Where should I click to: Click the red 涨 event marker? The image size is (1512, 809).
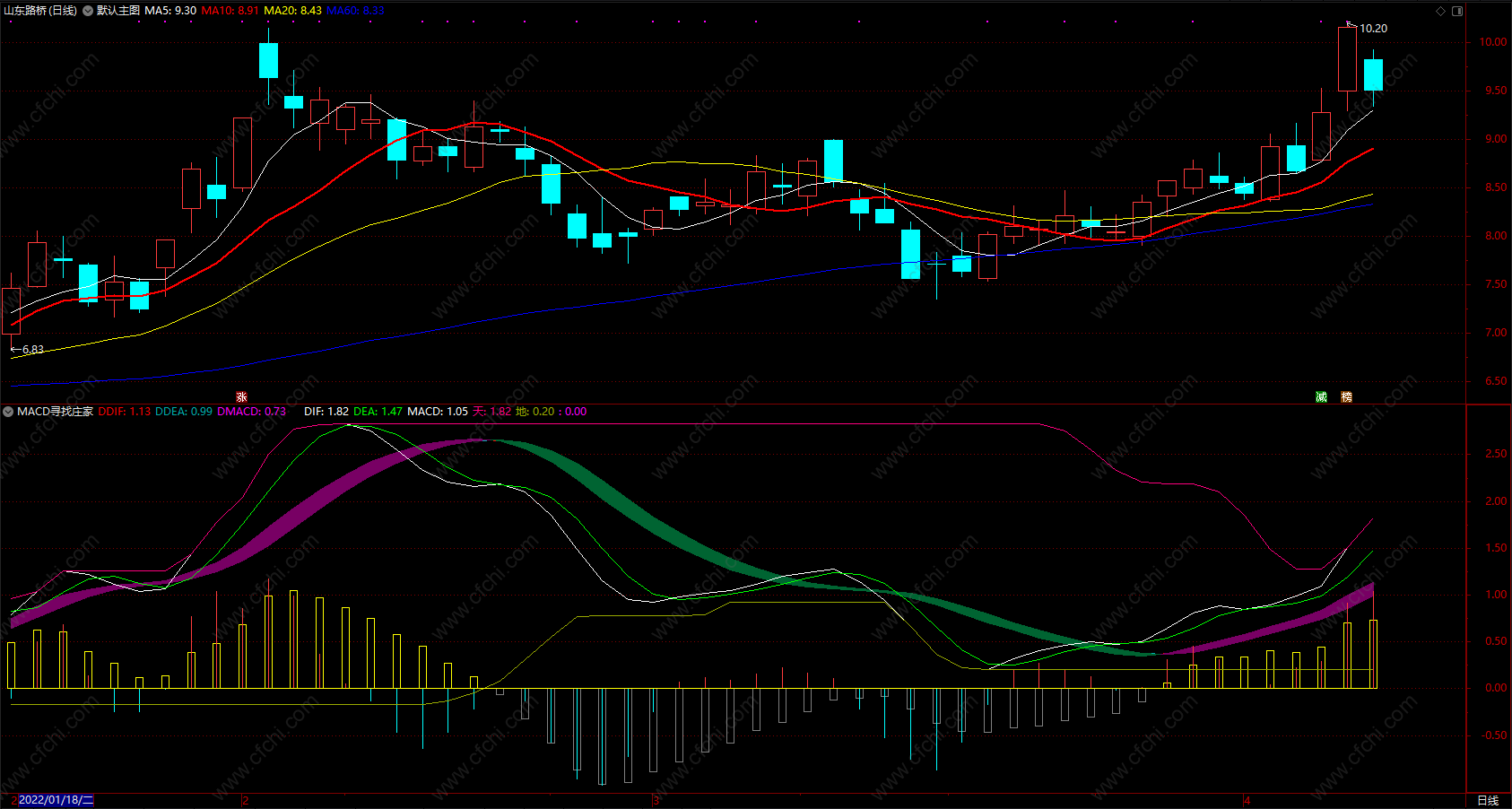click(x=241, y=396)
